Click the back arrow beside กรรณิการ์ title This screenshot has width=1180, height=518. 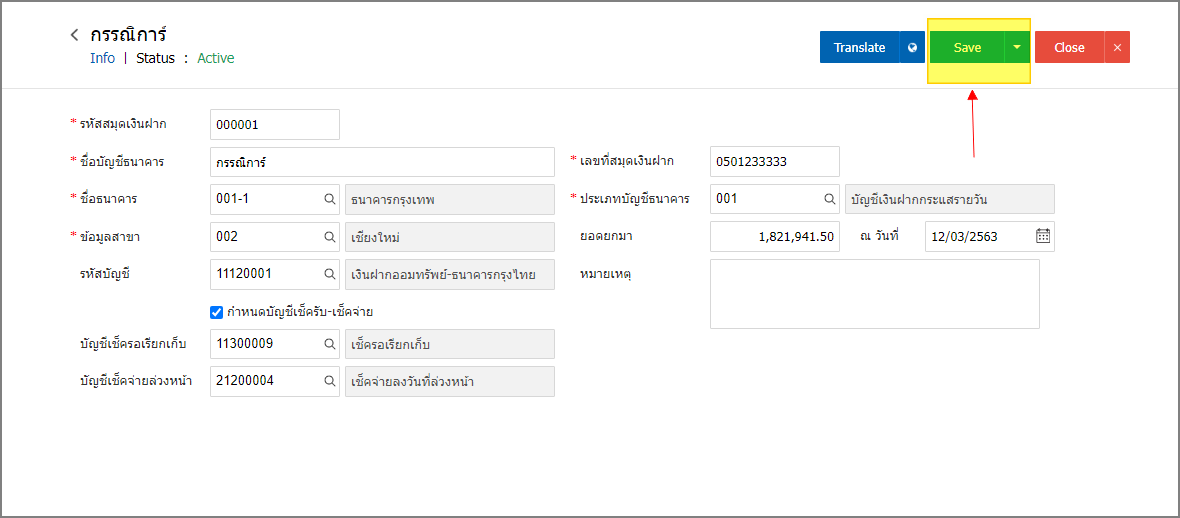point(74,35)
